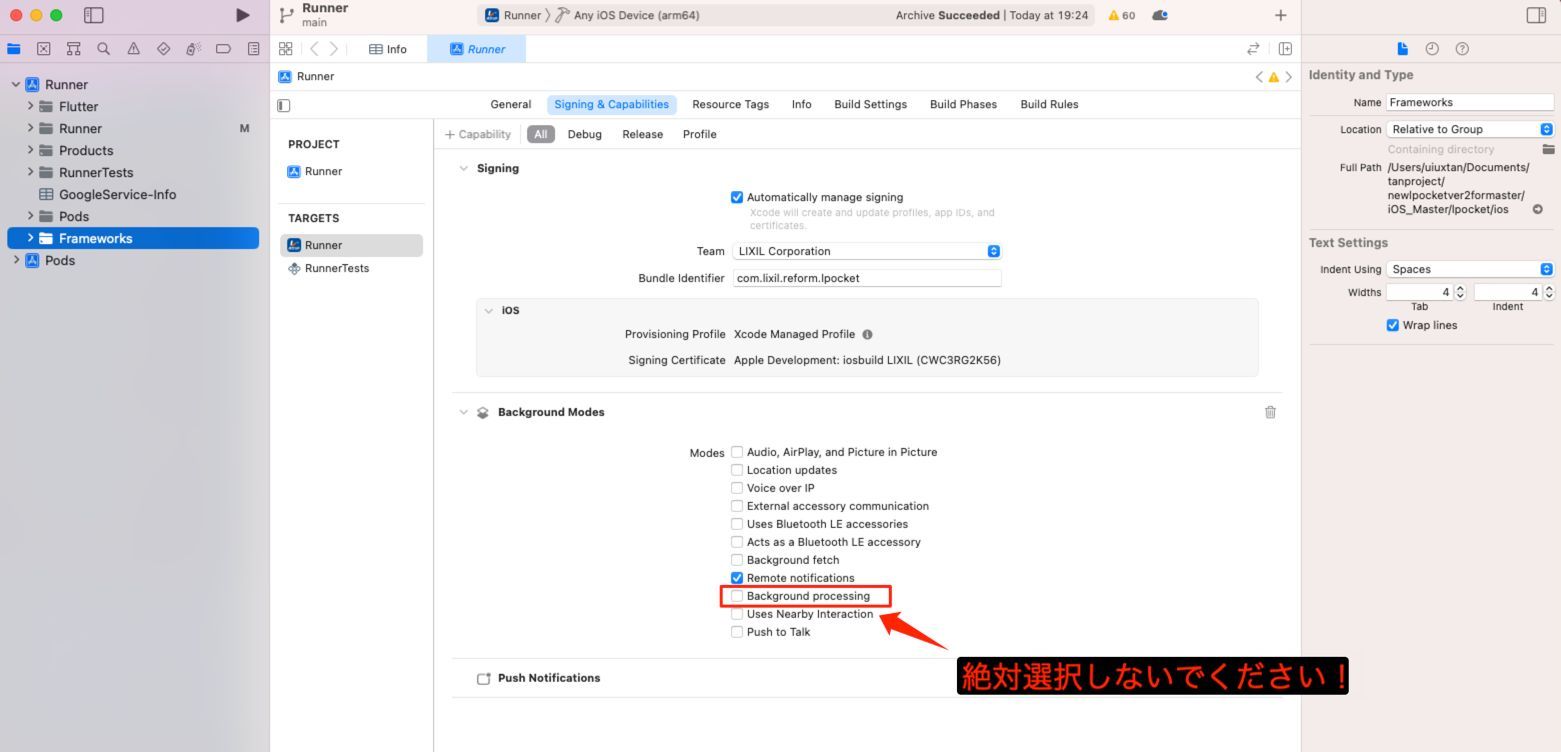Go back in editor history

pyautogui.click(x=313, y=49)
